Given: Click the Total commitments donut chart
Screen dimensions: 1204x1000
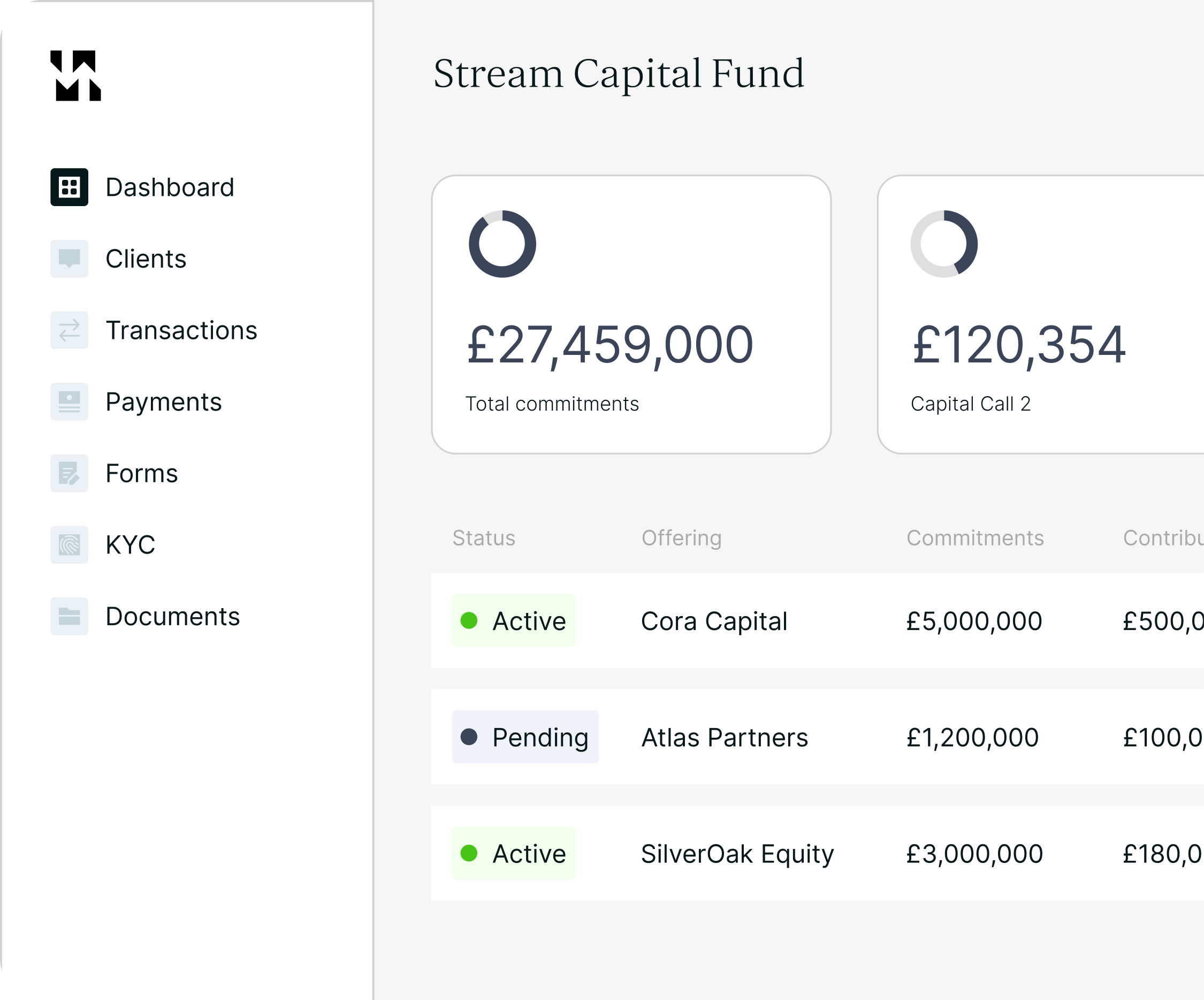Looking at the screenshot, I should (x=504, y=244).
